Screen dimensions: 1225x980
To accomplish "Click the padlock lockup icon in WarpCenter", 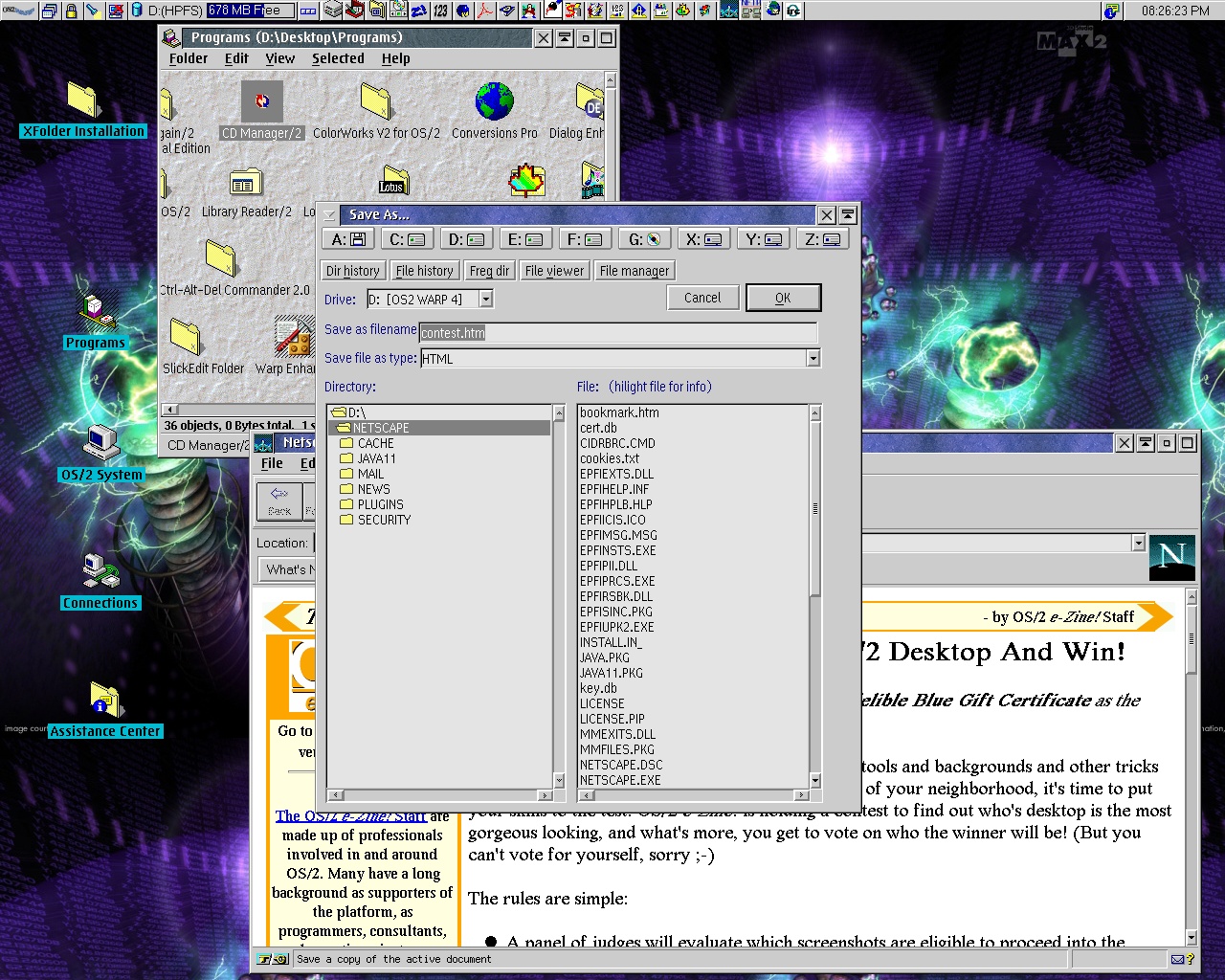I will coord(71,11).
